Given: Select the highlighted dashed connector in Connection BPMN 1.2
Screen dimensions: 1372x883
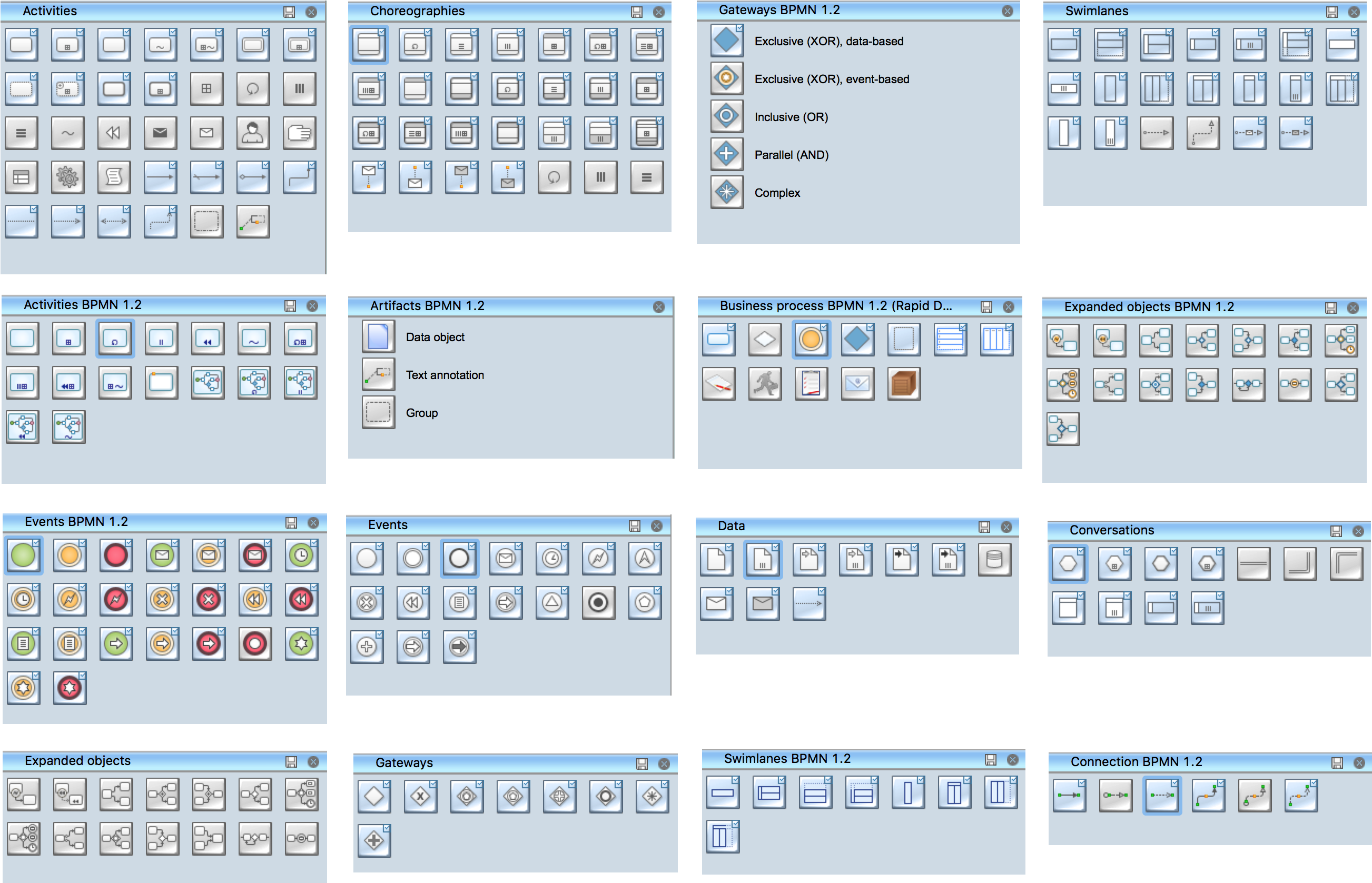Looking at the screenshot, I should point(1162,795).
